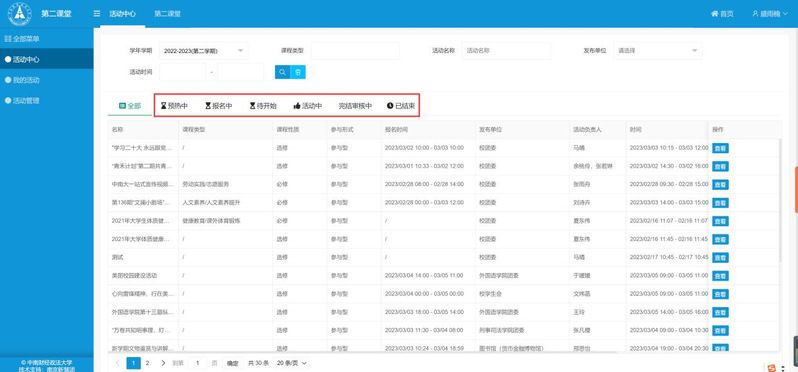Click 查看 button for the first activity row
This screenshot has width=798, height=372.
point(720,148)
